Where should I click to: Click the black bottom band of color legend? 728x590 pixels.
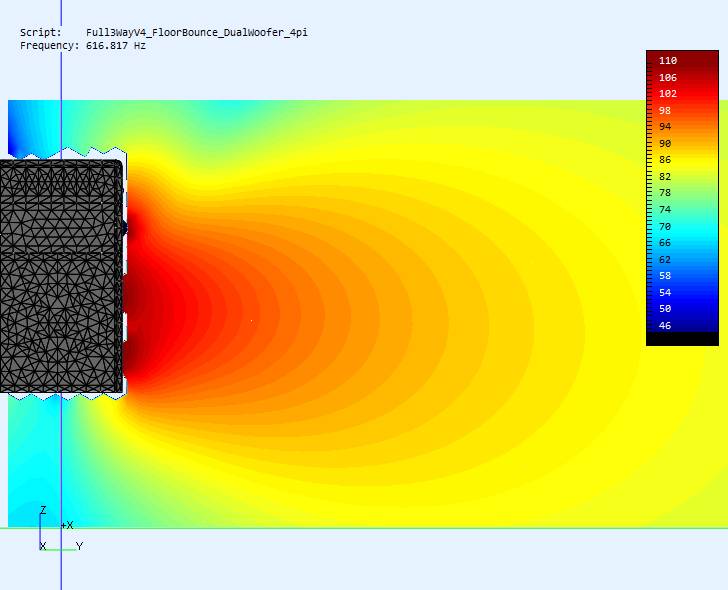click(682, 338)
